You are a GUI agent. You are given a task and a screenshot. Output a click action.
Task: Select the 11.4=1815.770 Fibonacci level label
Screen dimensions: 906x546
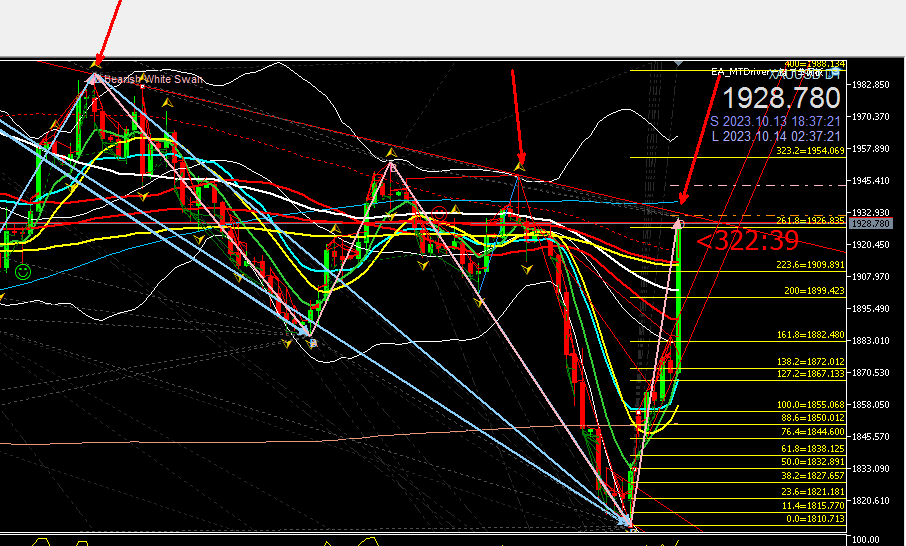pos(812,506)
